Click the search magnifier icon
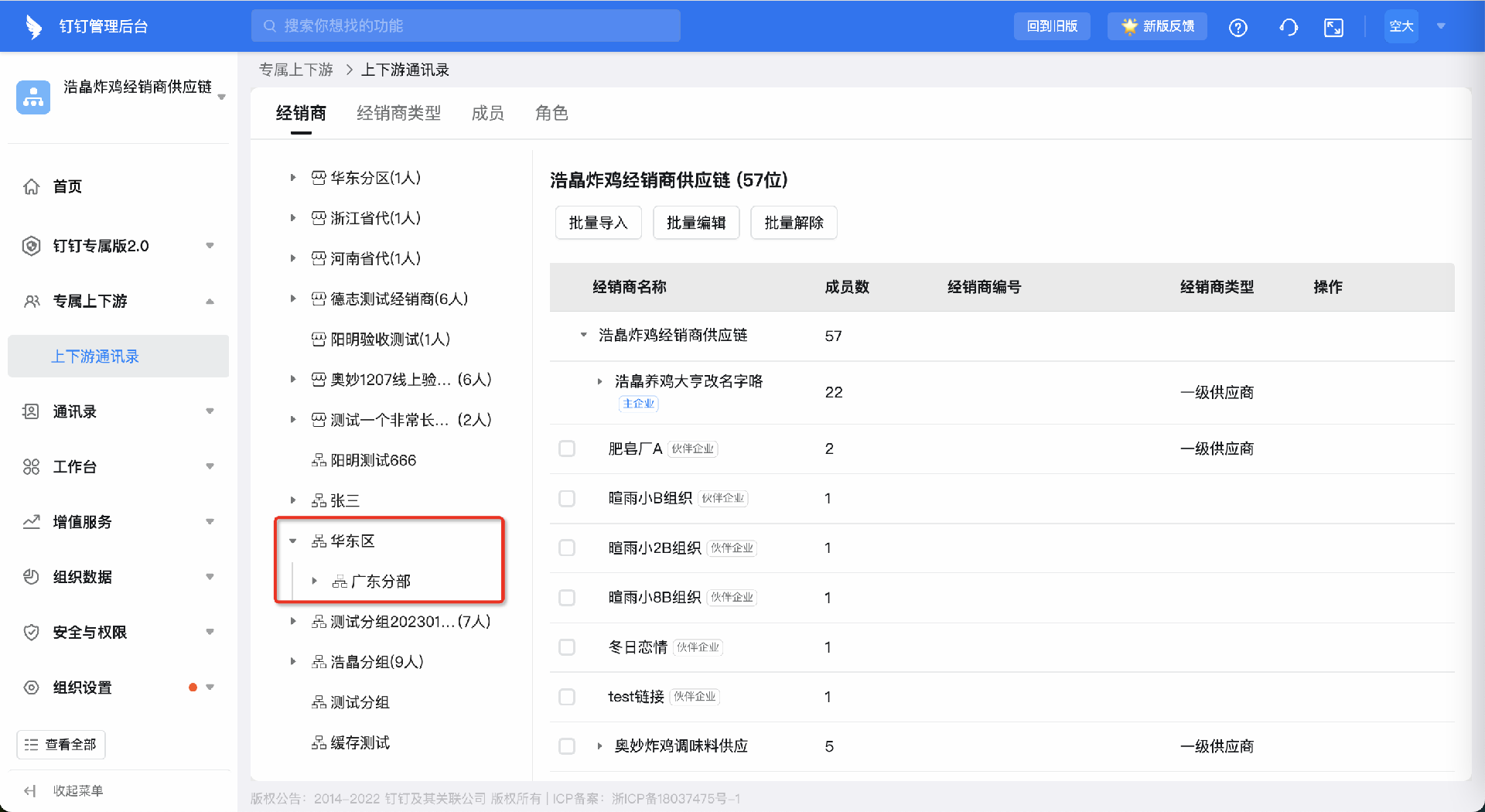 coord(270,26)
